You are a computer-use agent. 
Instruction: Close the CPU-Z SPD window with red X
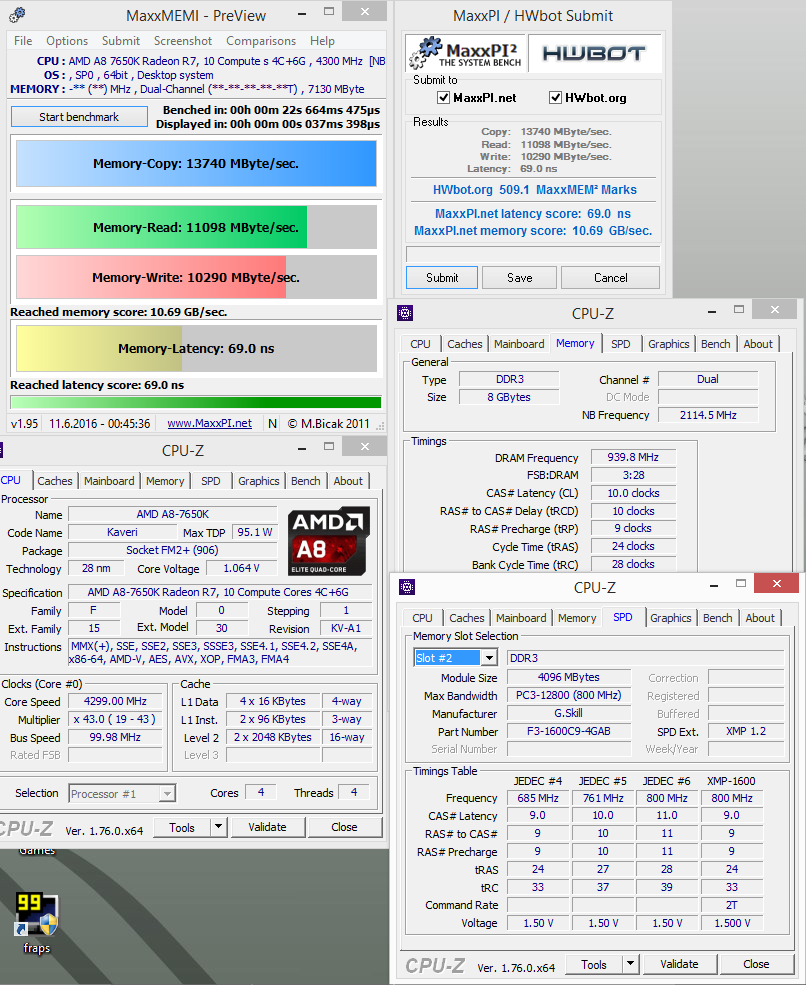[776, 584]
